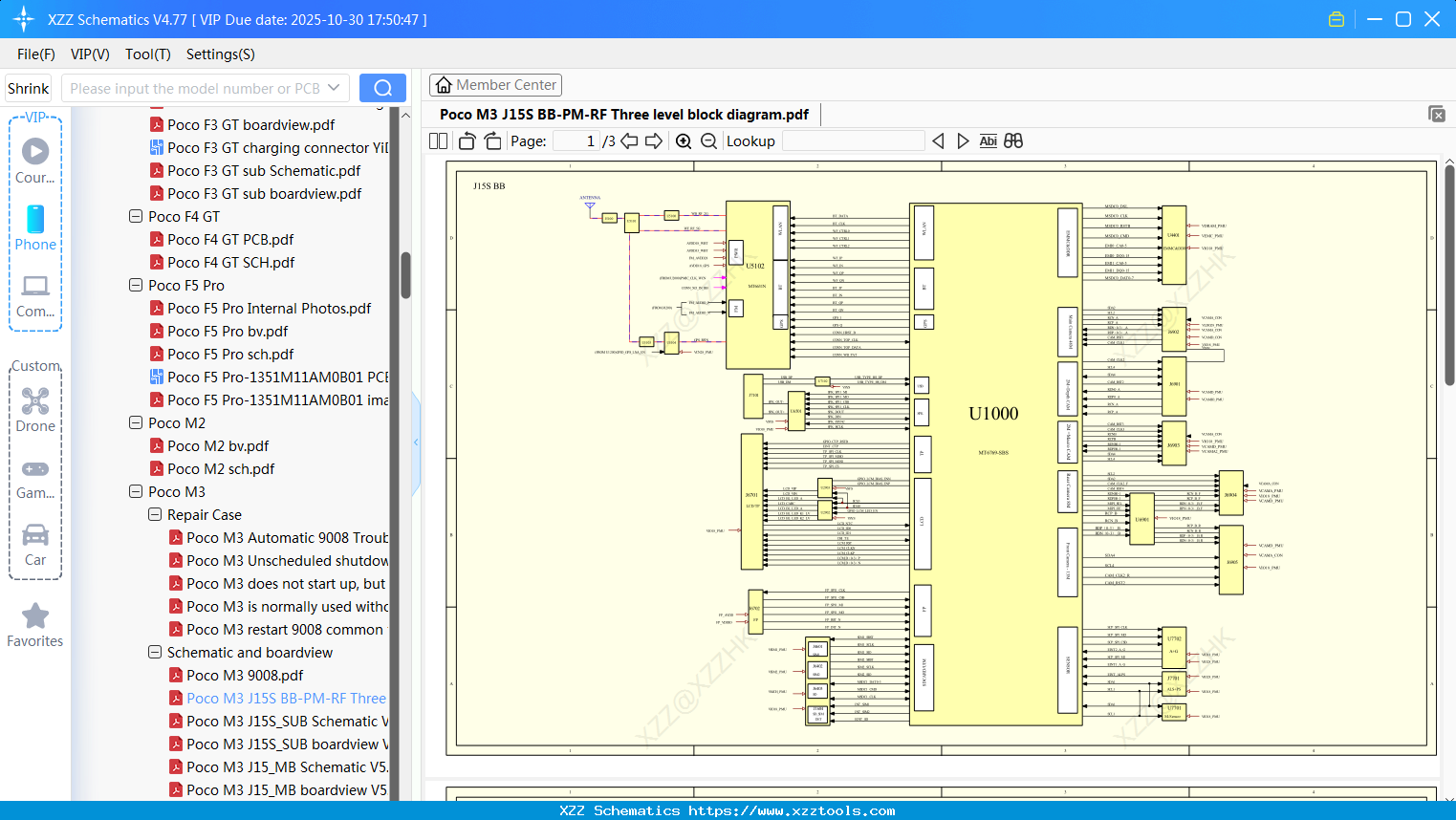Select the Phone repair category

(x=35, y=229)
